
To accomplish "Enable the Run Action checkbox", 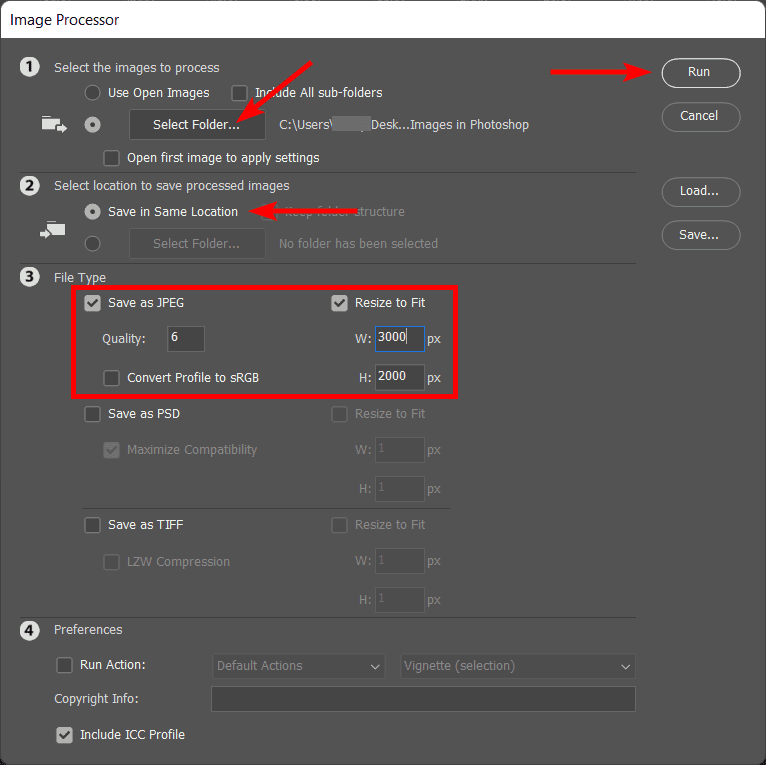I will pos(65,665).
